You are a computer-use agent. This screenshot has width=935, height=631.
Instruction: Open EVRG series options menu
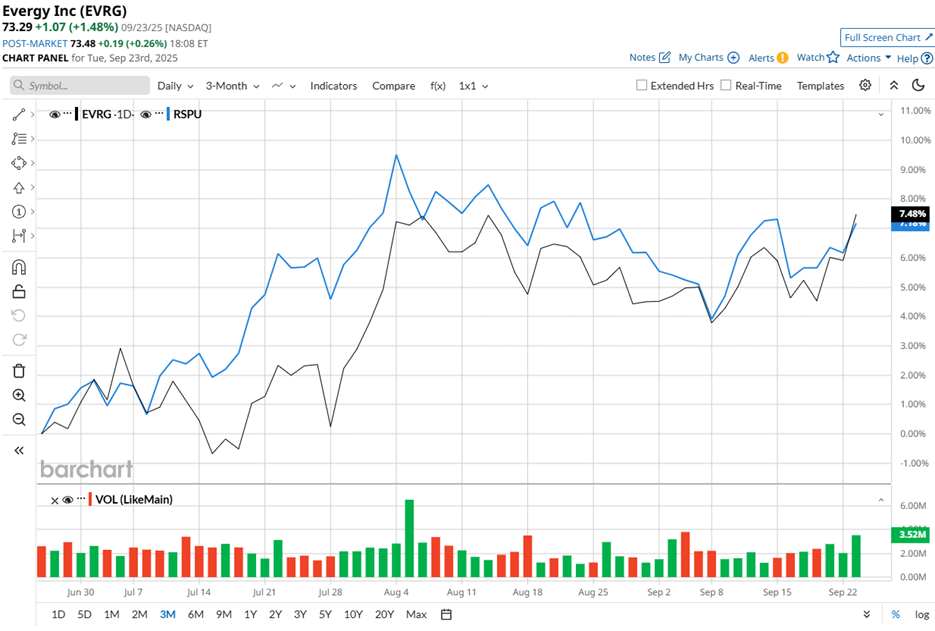(x=67, y=113)
